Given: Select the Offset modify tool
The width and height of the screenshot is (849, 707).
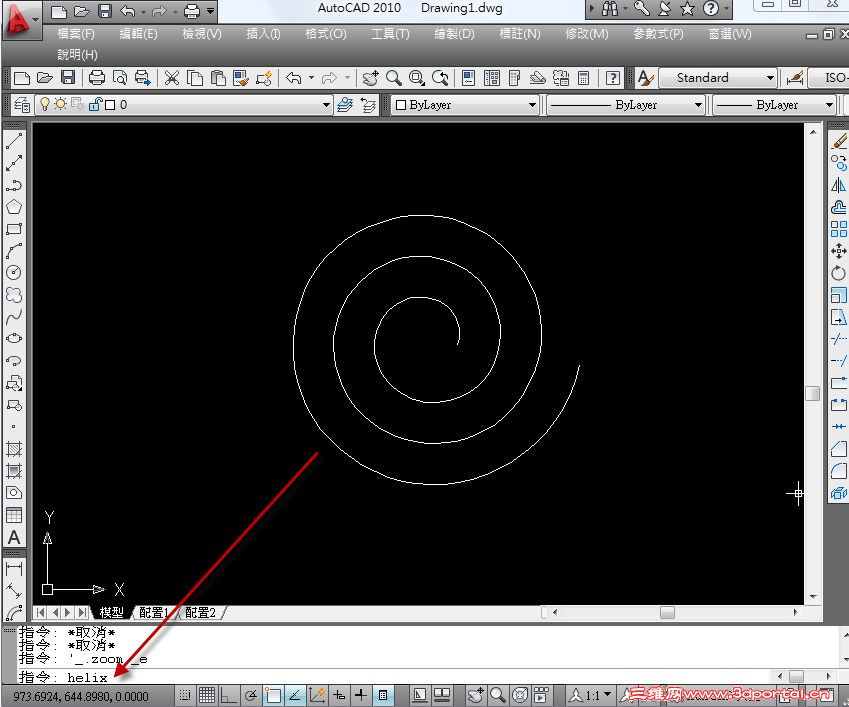Looking at the screenshot, I should tap(839, 207).
